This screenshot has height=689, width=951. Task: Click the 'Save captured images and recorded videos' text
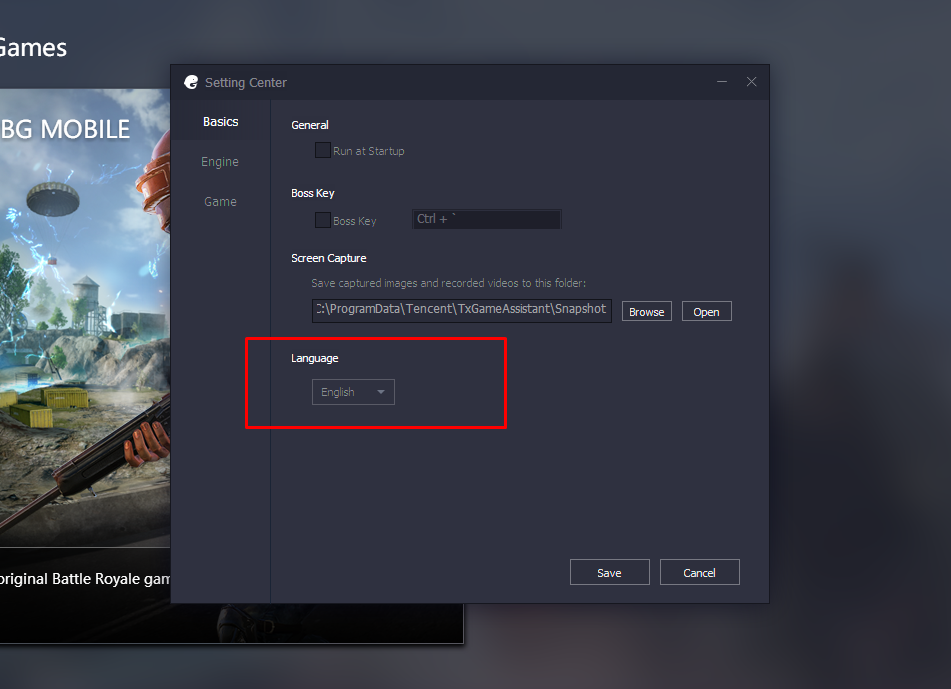click(x=448, y=283)
